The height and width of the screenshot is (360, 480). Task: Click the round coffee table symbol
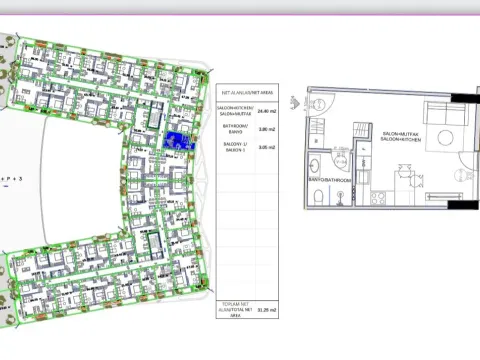coord(445,138)
